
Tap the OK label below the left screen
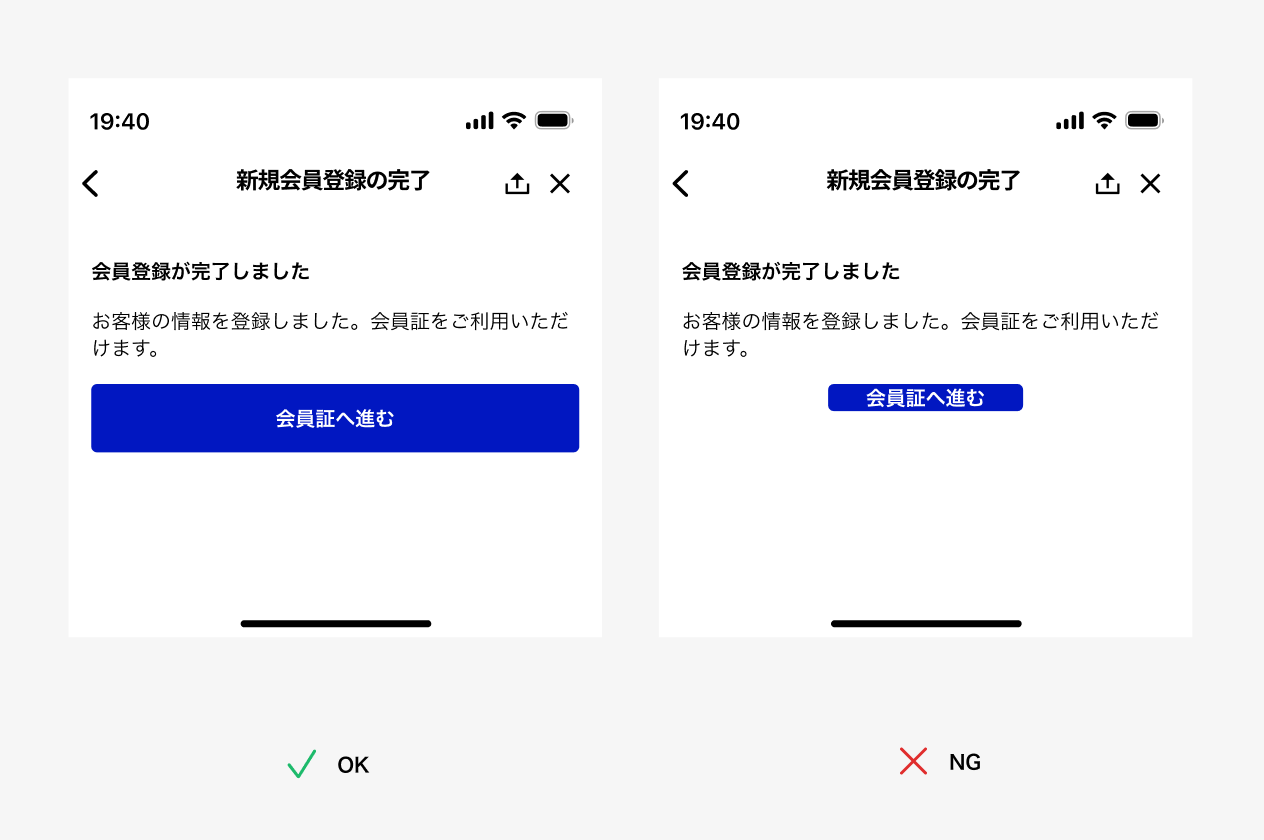point(352,764)
